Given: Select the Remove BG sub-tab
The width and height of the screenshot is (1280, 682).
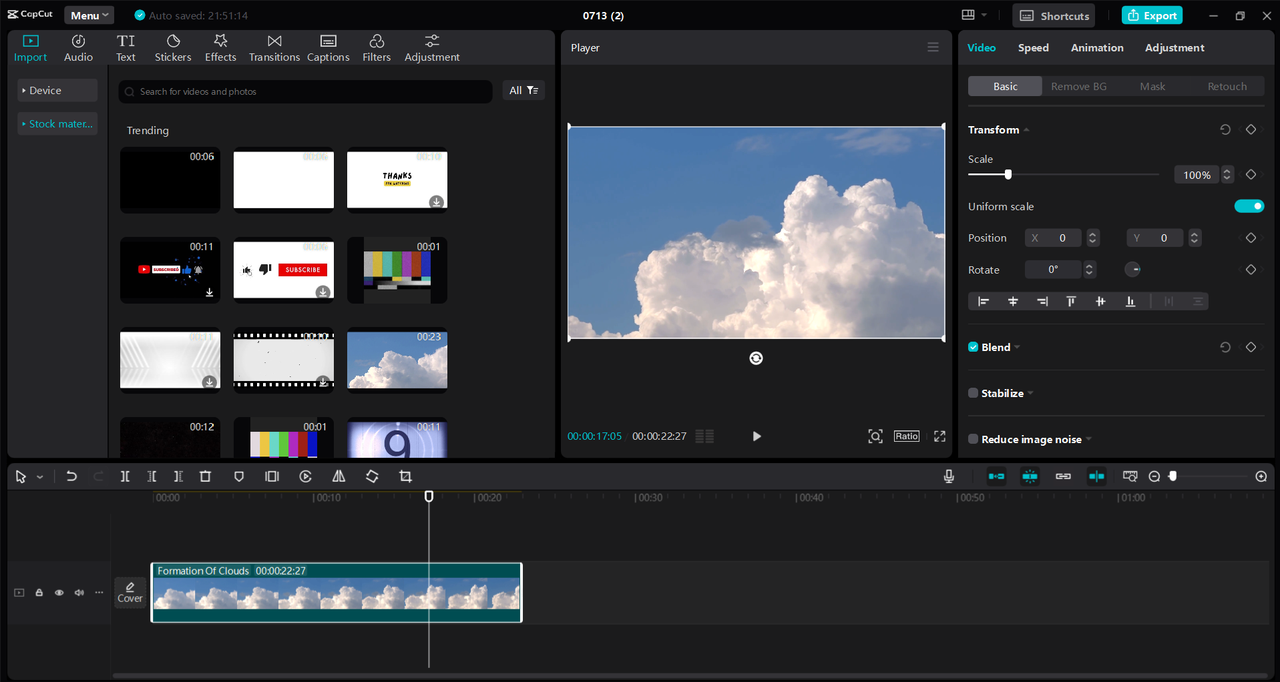Looking at the screenshot, I should click(x=1078, y=87).
